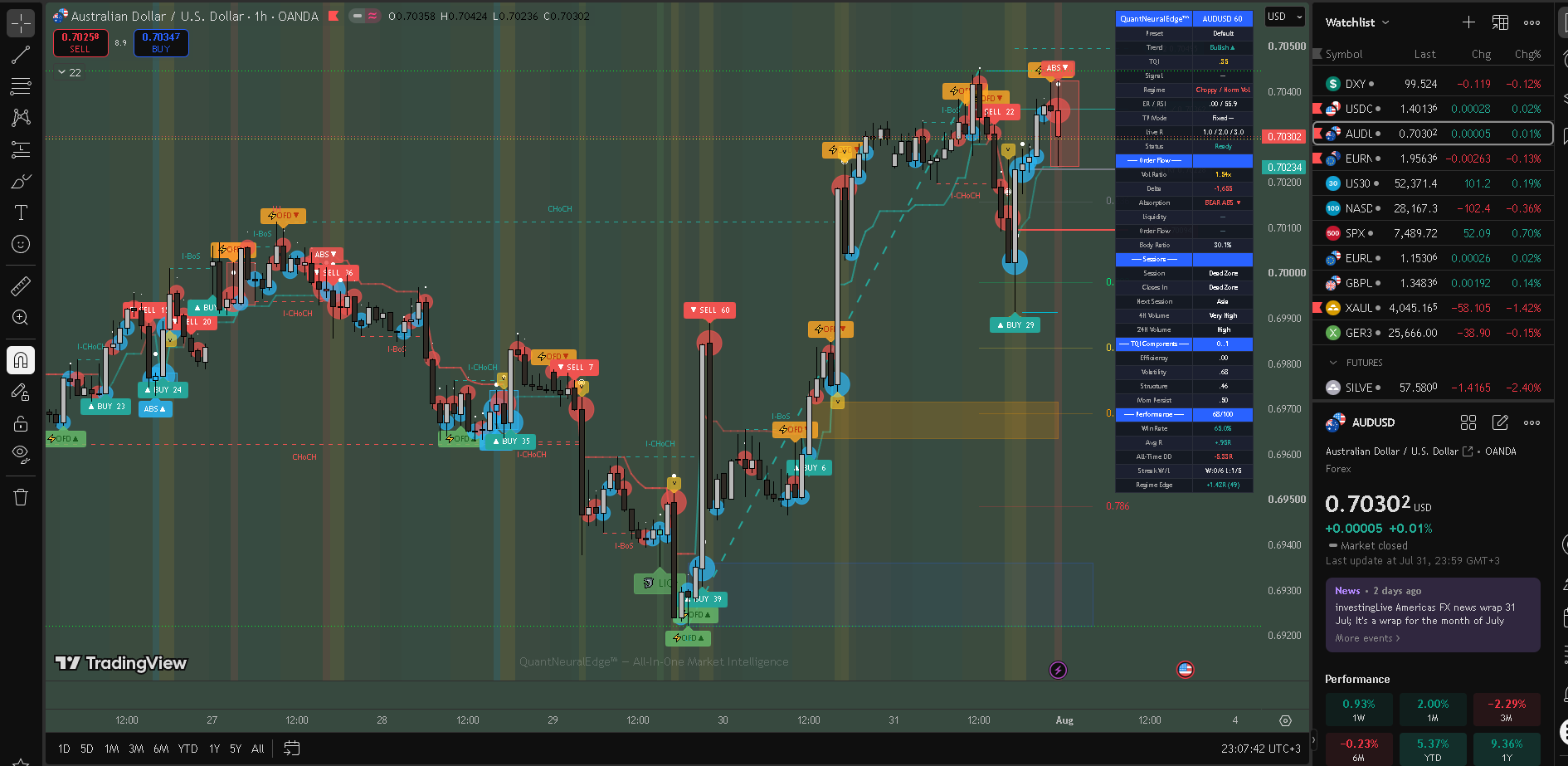Hide all drawings with eye icon
Screen dimensions: 1568x766
[21, 455]
